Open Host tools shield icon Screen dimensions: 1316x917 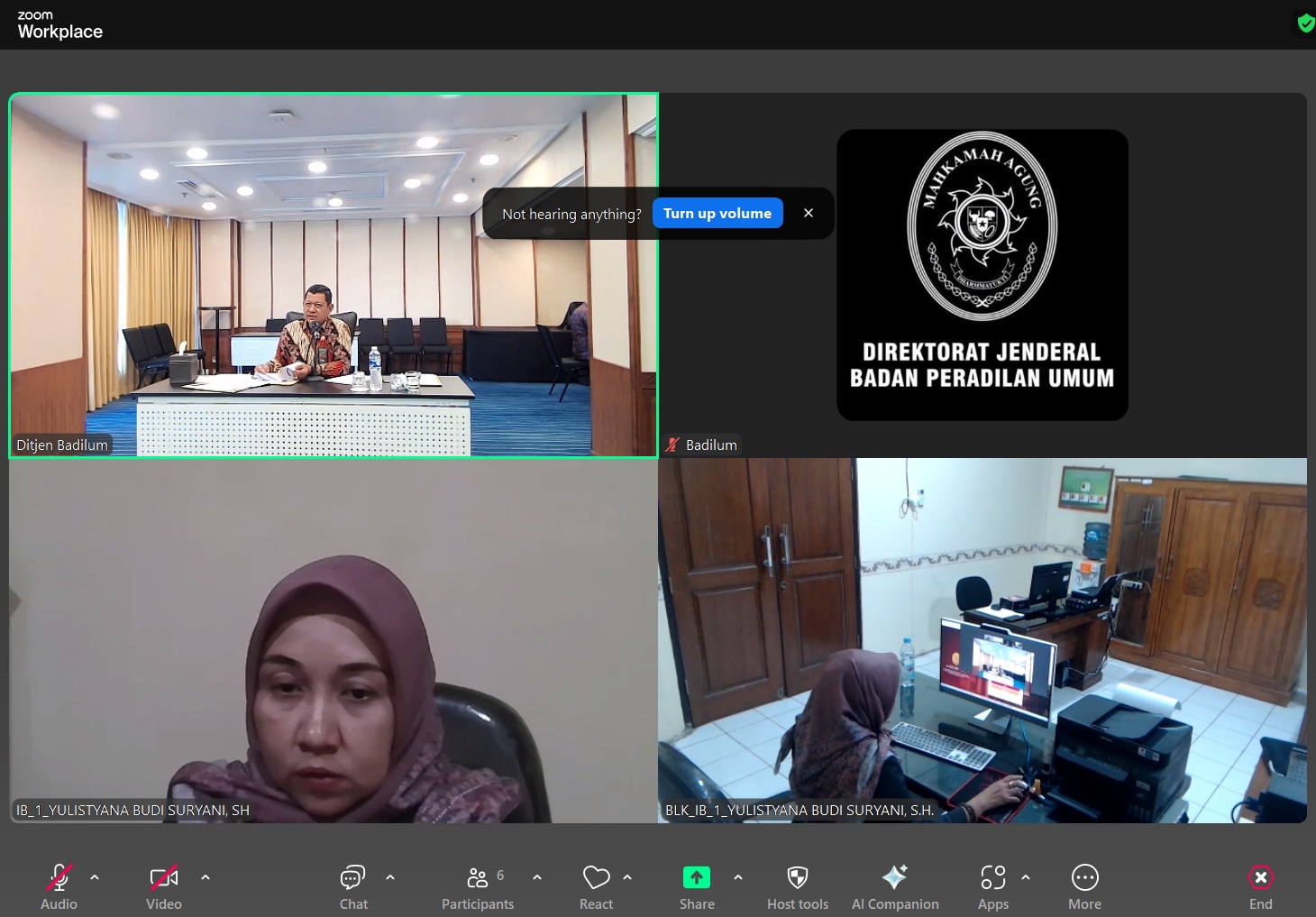coord(798,877)
